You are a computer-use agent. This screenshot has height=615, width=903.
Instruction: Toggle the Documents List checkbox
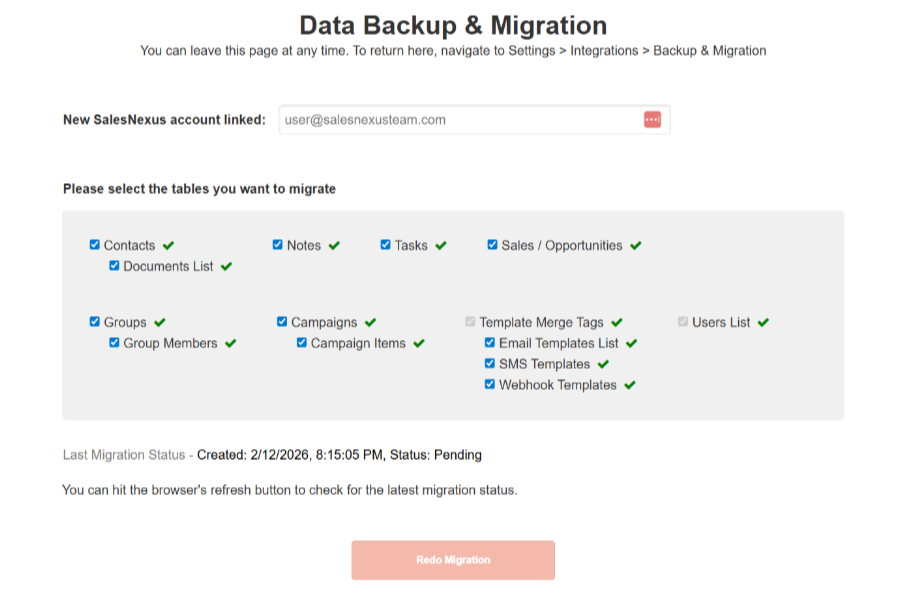(115, 266)
